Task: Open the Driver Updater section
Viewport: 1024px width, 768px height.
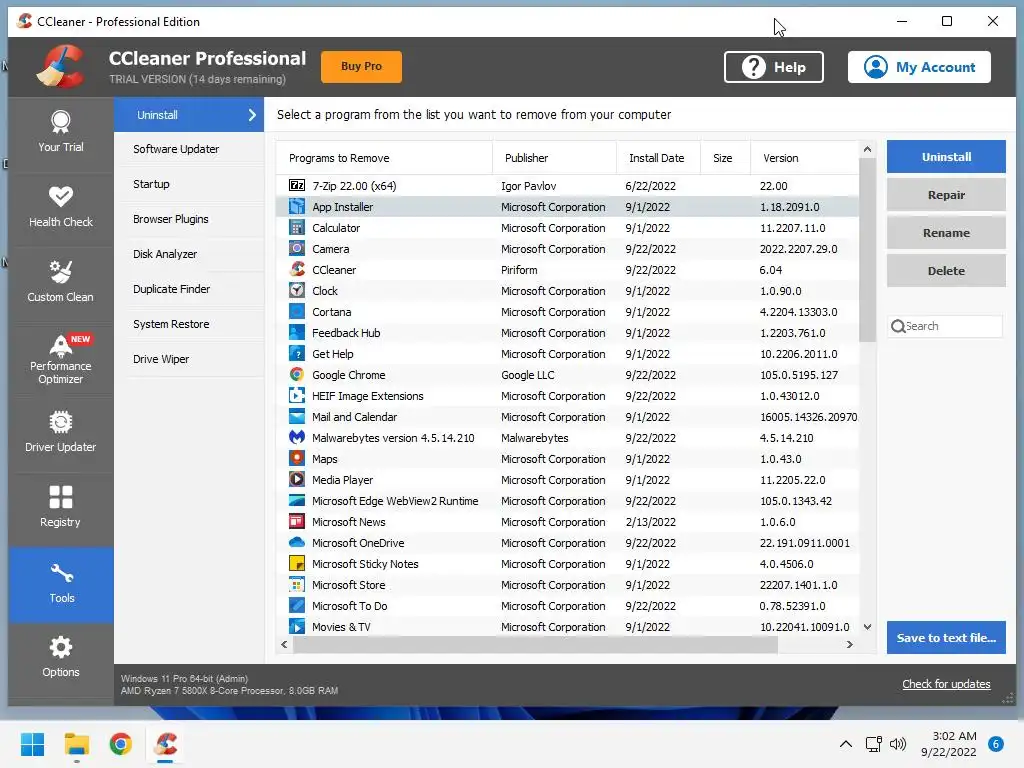Action: tap(61, 434)
